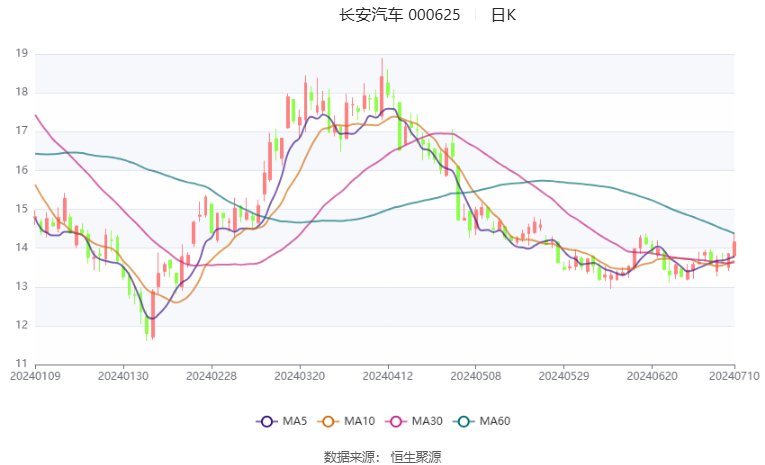Click the 20240529 date axis label

coord(564,376)
